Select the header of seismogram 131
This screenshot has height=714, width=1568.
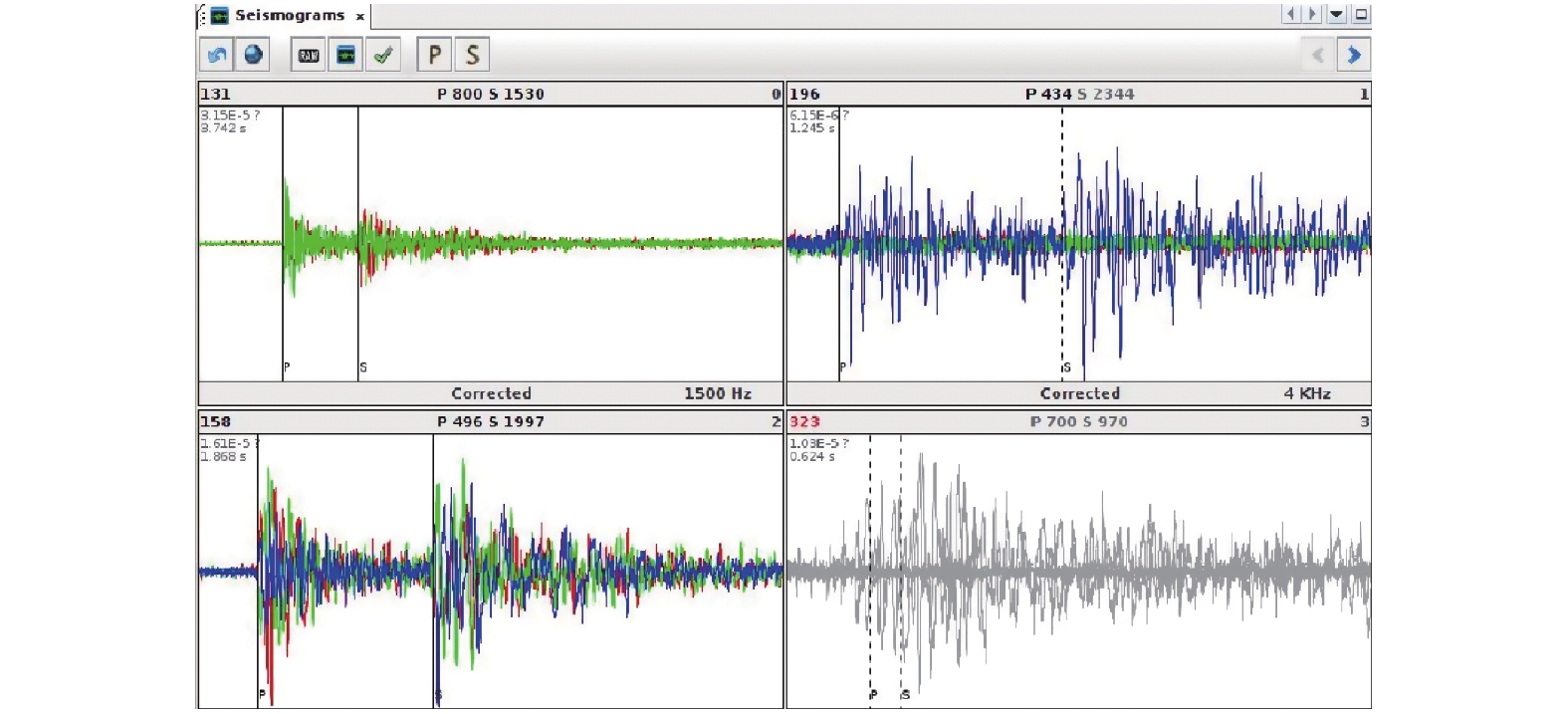tap(491, 94)
